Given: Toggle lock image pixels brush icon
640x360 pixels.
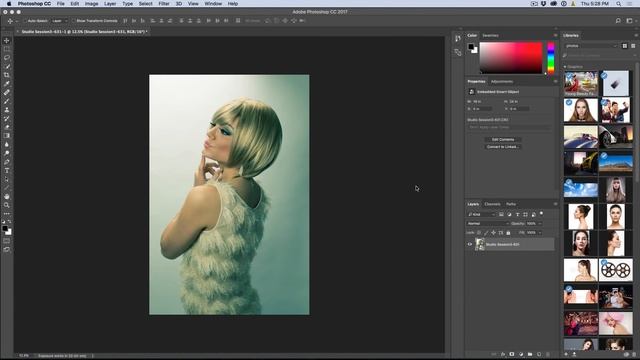Looking at the screenshot, I should pos(486,233).
